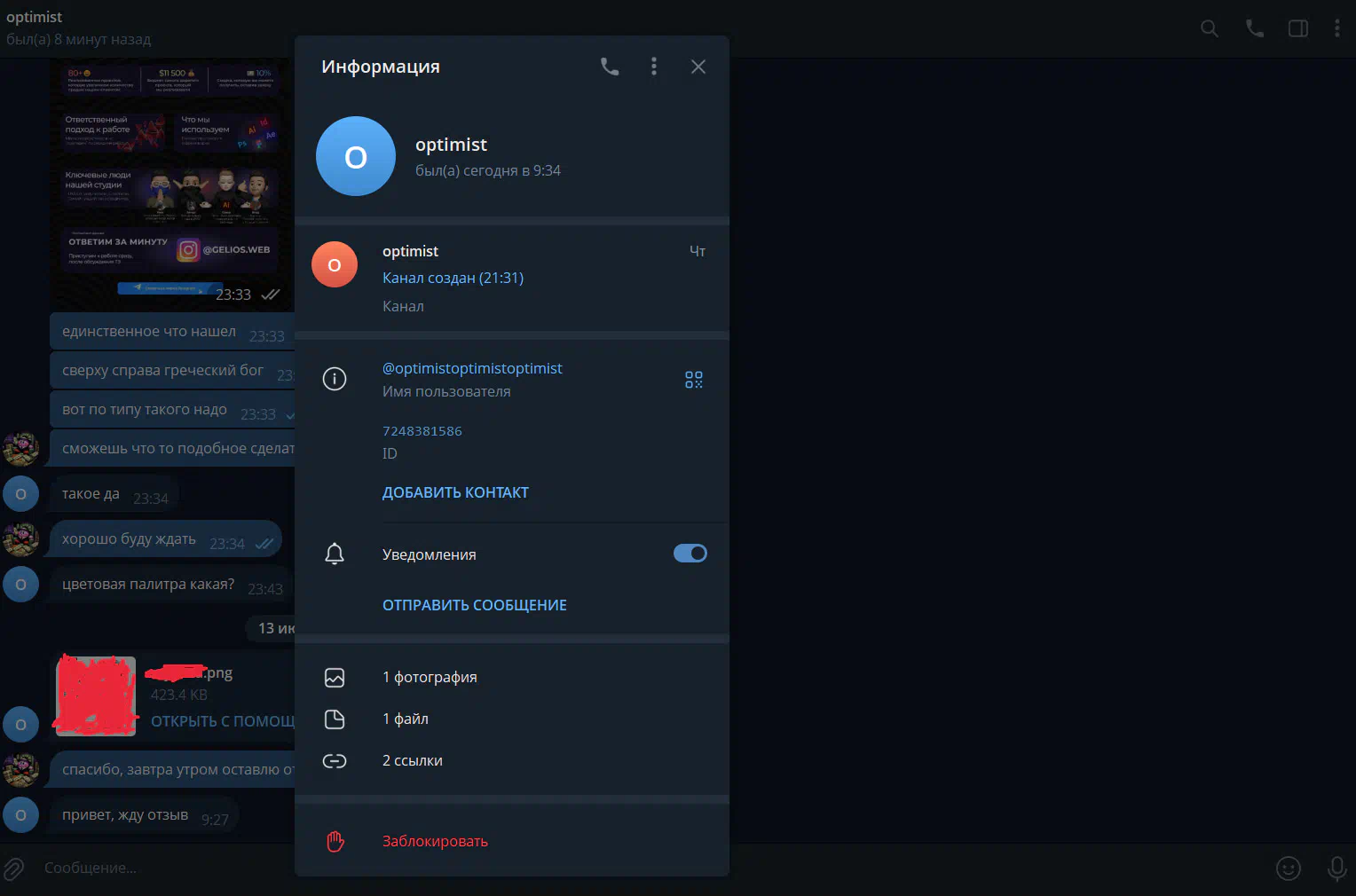The height and width of the screenshot is (896, 1356).
Task: Start a call from the chat top bar
Action: (x=1254, y=28)
